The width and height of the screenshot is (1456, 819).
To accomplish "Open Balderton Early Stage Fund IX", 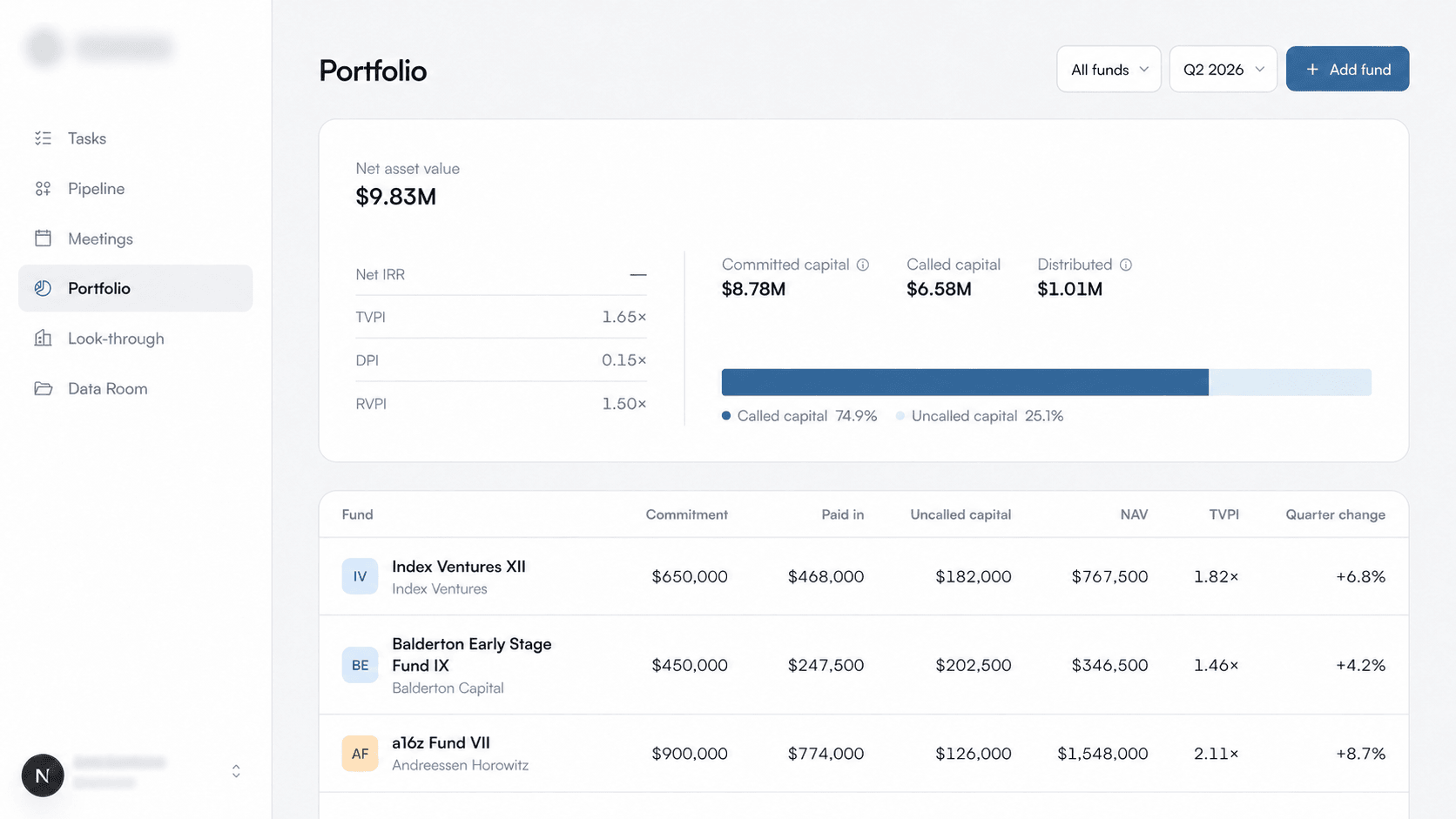I will point(864,665).
